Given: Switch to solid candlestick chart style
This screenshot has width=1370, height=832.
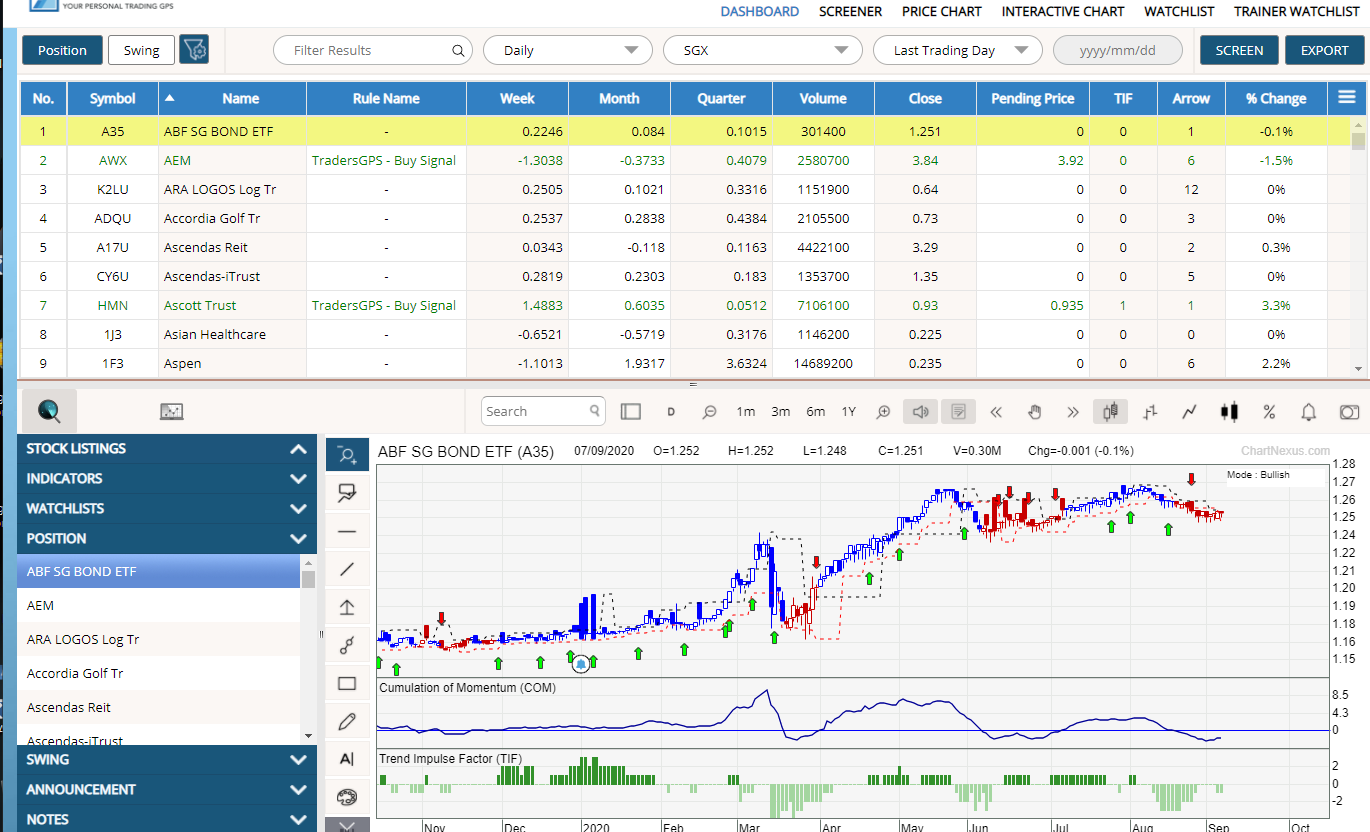Looking at the screenshot, I should coord(1229,411).
